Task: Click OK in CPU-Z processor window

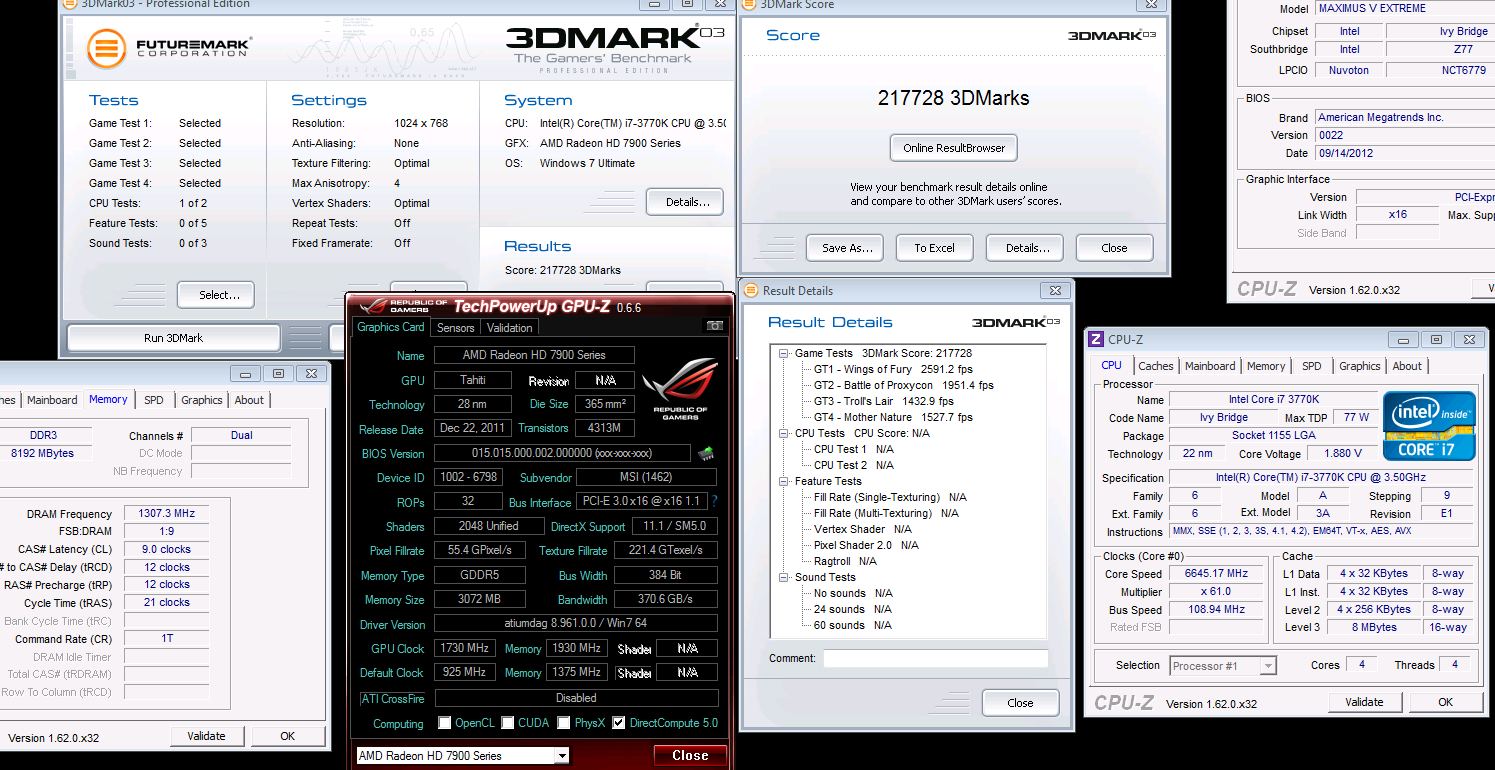Action: point(1445,702)
